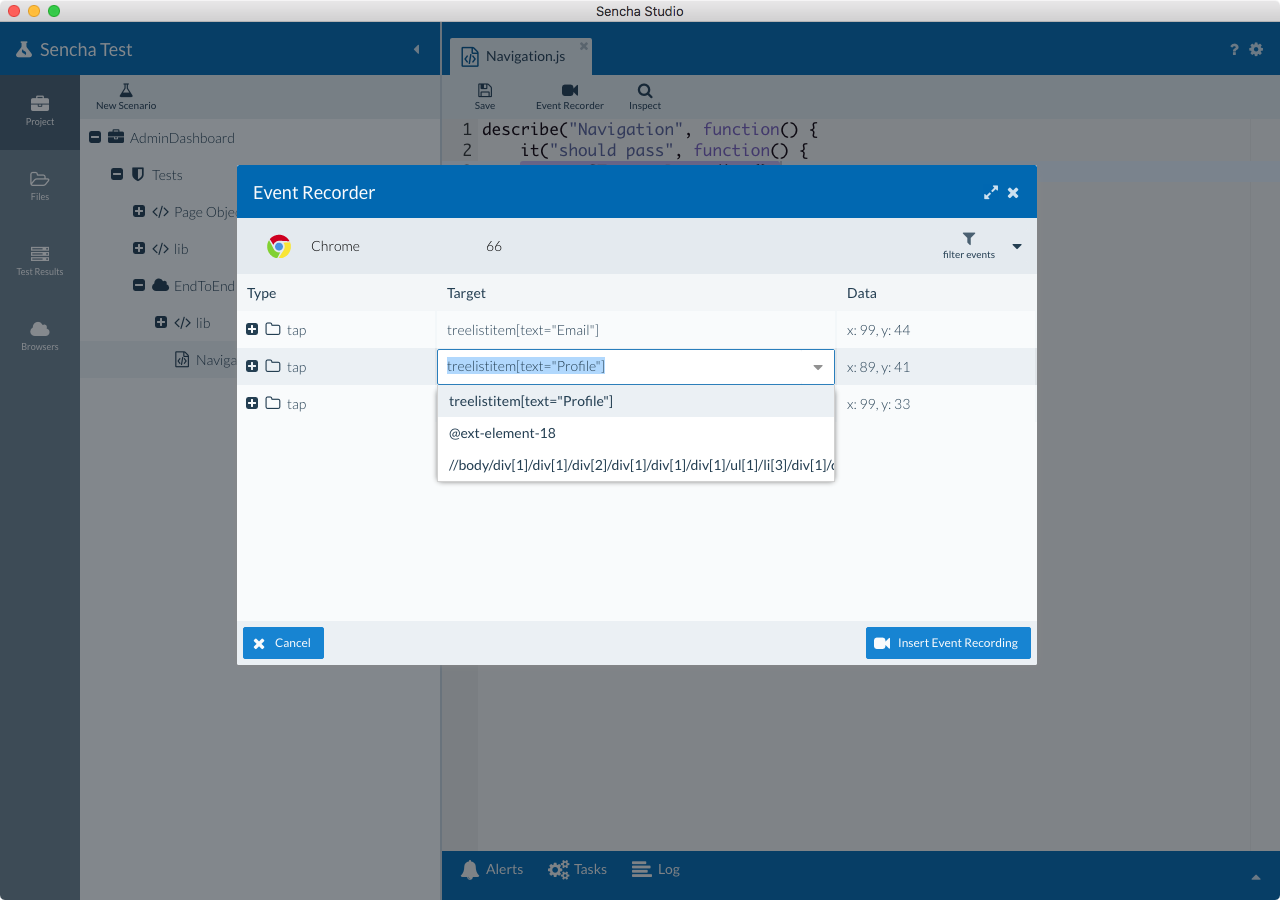Maximize the Event Recorder dialog
Image resolution: width=1280 pixels, height=900 pixels.
point(991,192)
